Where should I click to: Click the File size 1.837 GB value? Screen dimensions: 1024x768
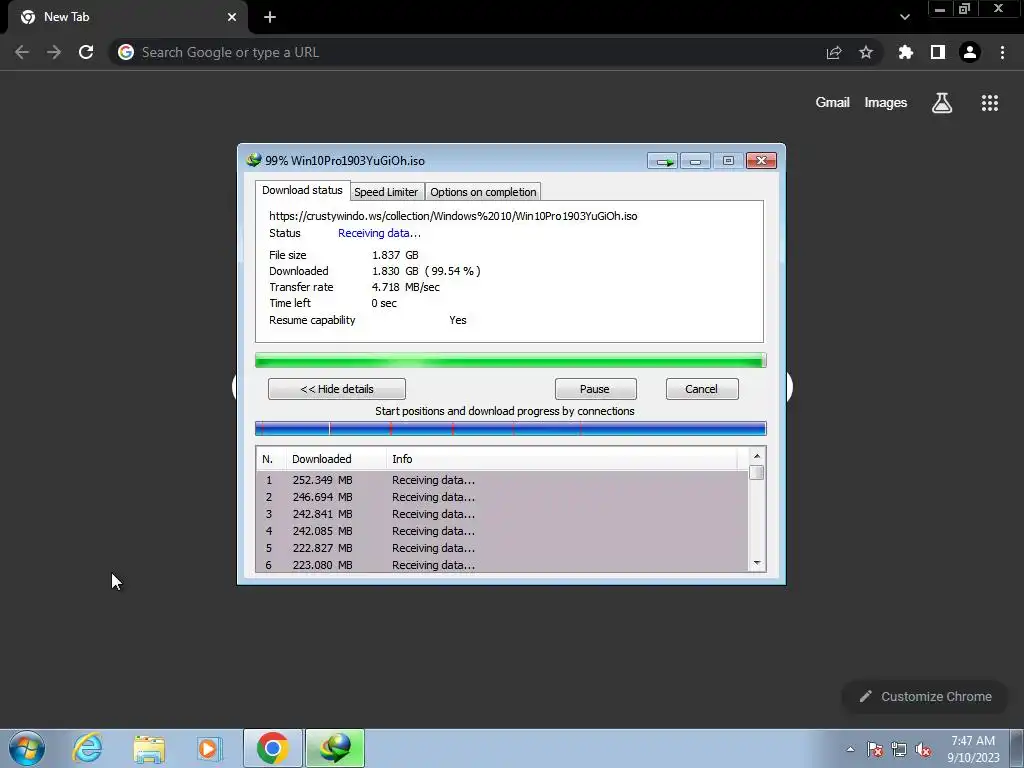coord(395,255)
